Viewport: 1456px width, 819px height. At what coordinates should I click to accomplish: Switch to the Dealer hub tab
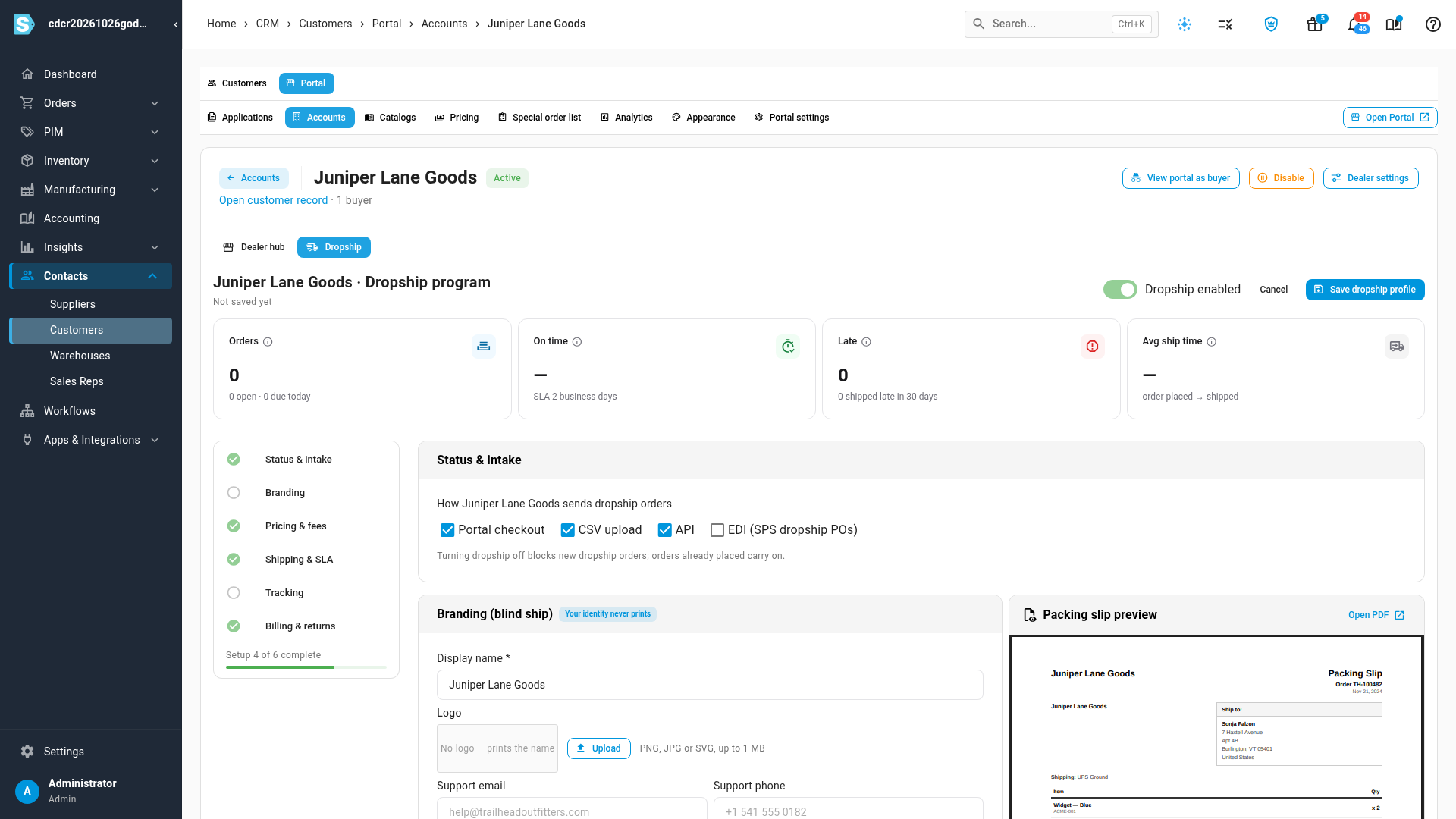click(x=254, y=247)
